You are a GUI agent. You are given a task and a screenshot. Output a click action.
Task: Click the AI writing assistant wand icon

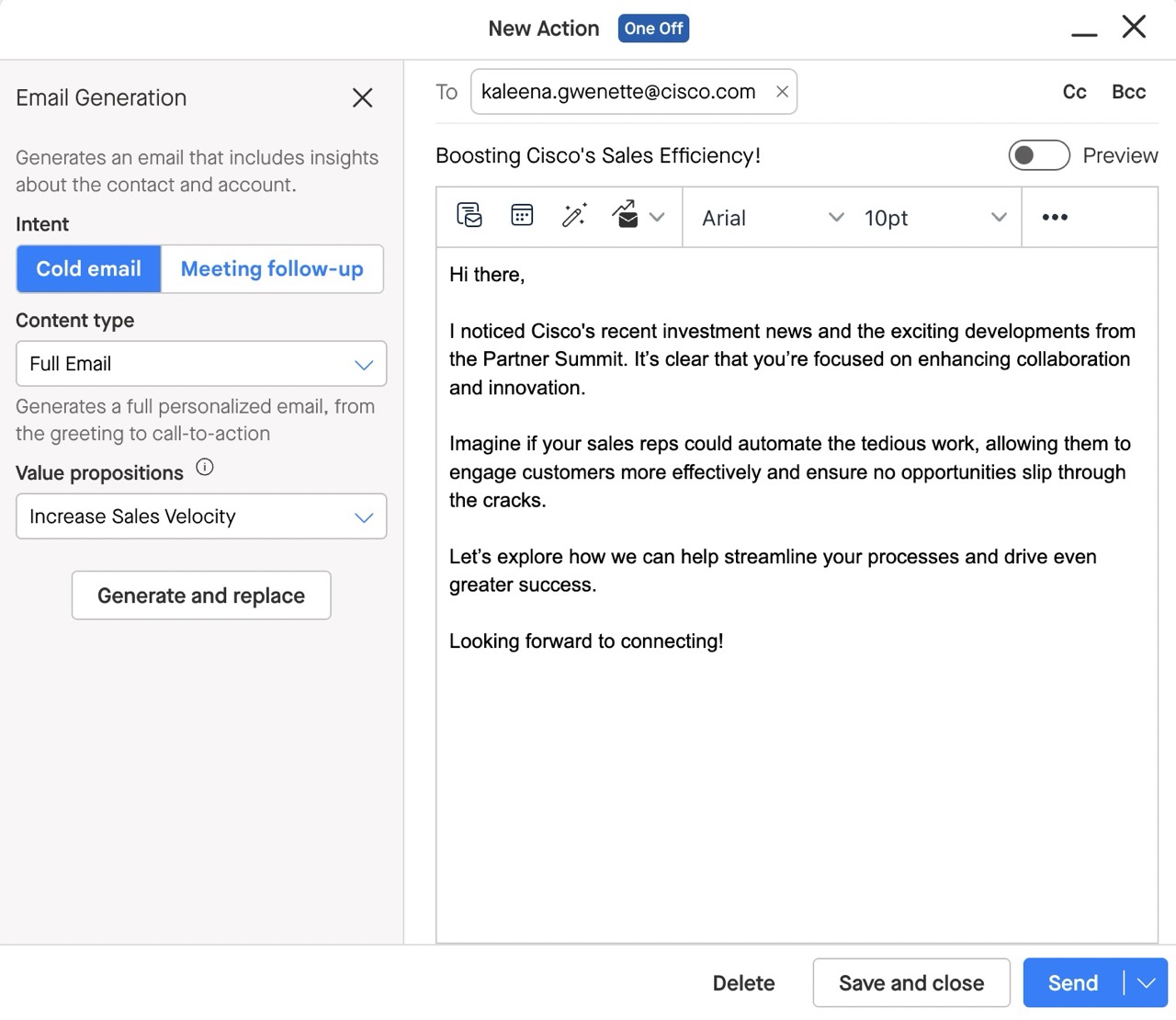click(574, 217)
